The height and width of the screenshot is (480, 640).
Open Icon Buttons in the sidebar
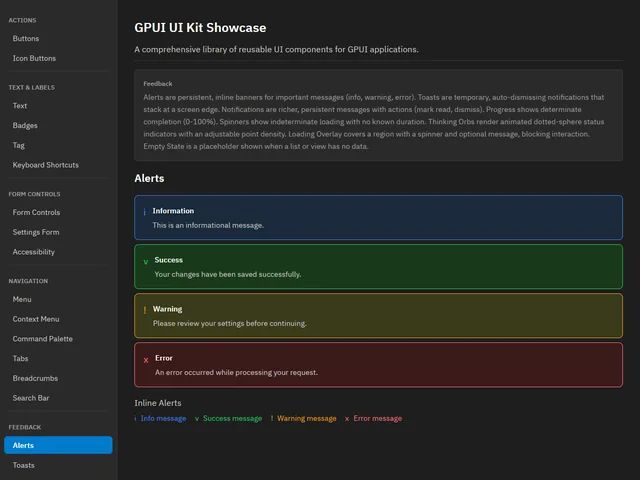tap(58, 58)
